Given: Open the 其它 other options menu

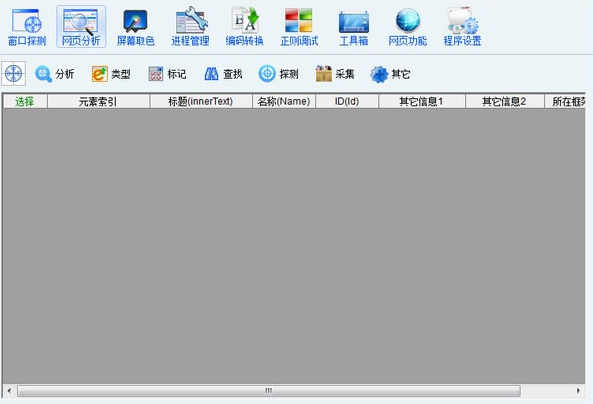Looking at the screenshot, I should point(390,74).
